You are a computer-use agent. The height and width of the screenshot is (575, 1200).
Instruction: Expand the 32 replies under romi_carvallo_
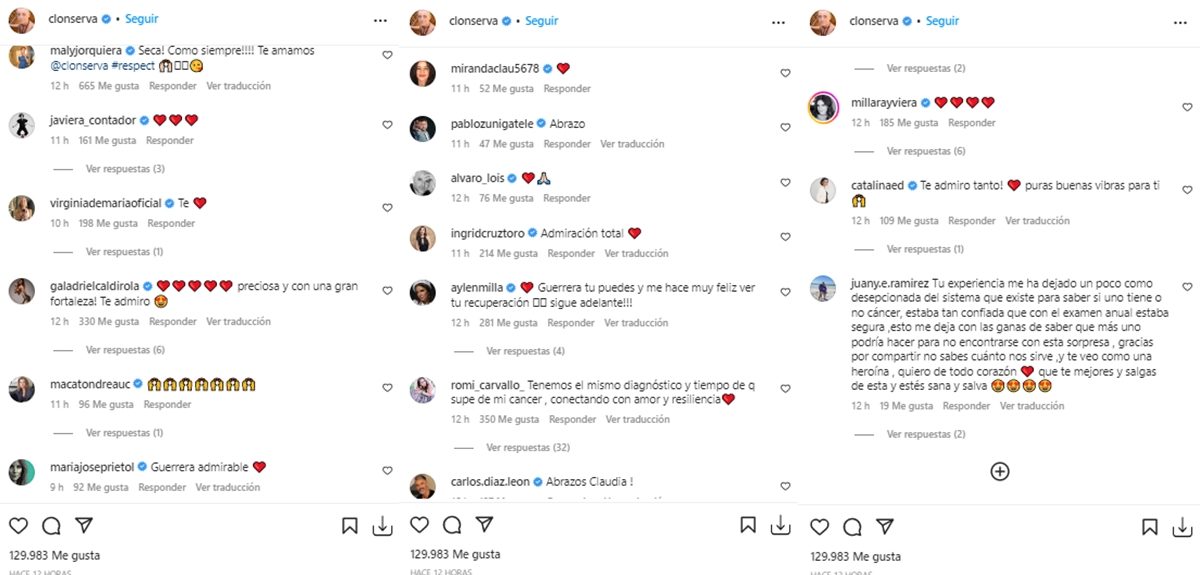pyautogui.click(x=526, y=448)
